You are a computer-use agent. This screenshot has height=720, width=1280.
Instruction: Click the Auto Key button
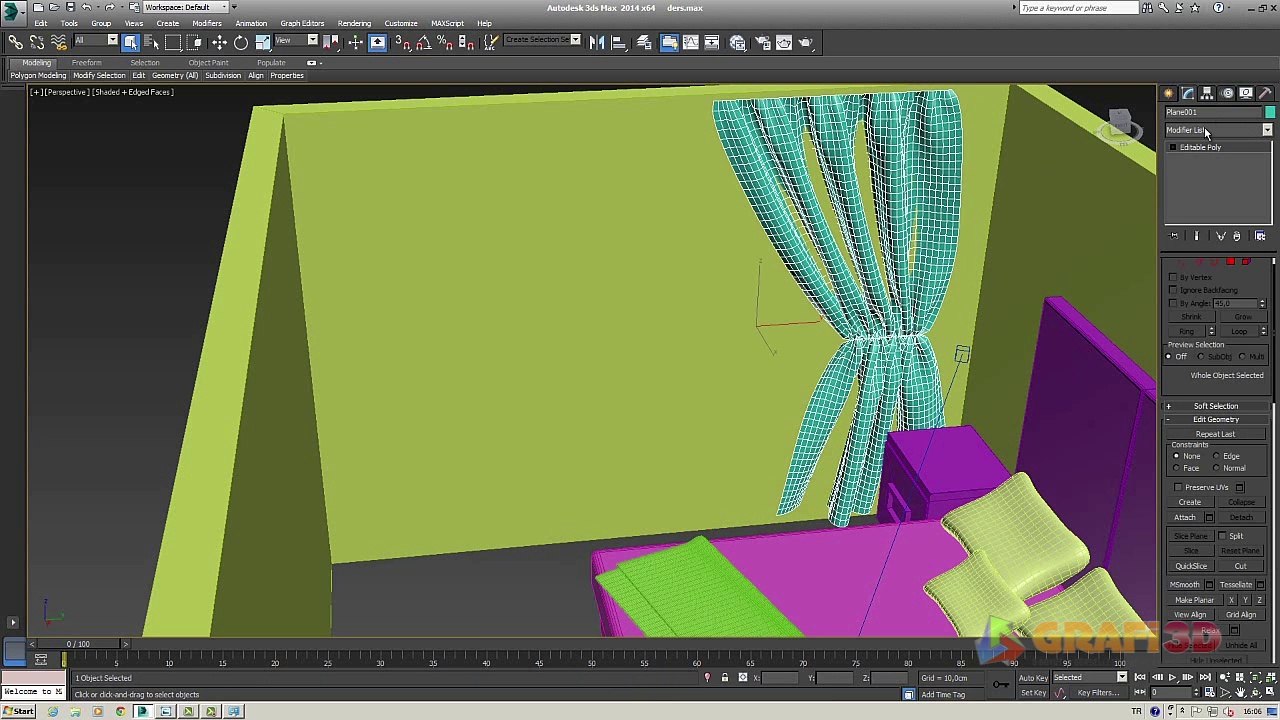click(x=1033, y=678)
